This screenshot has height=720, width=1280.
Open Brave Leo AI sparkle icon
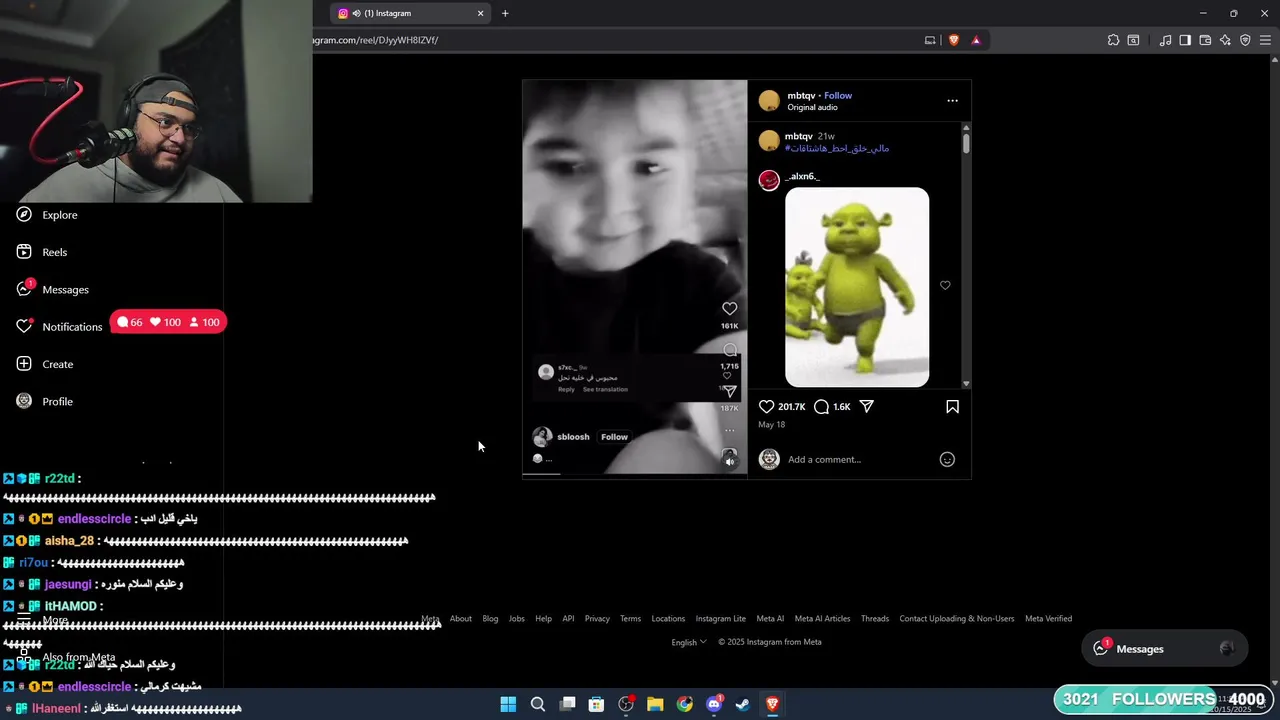point(1225,40)
